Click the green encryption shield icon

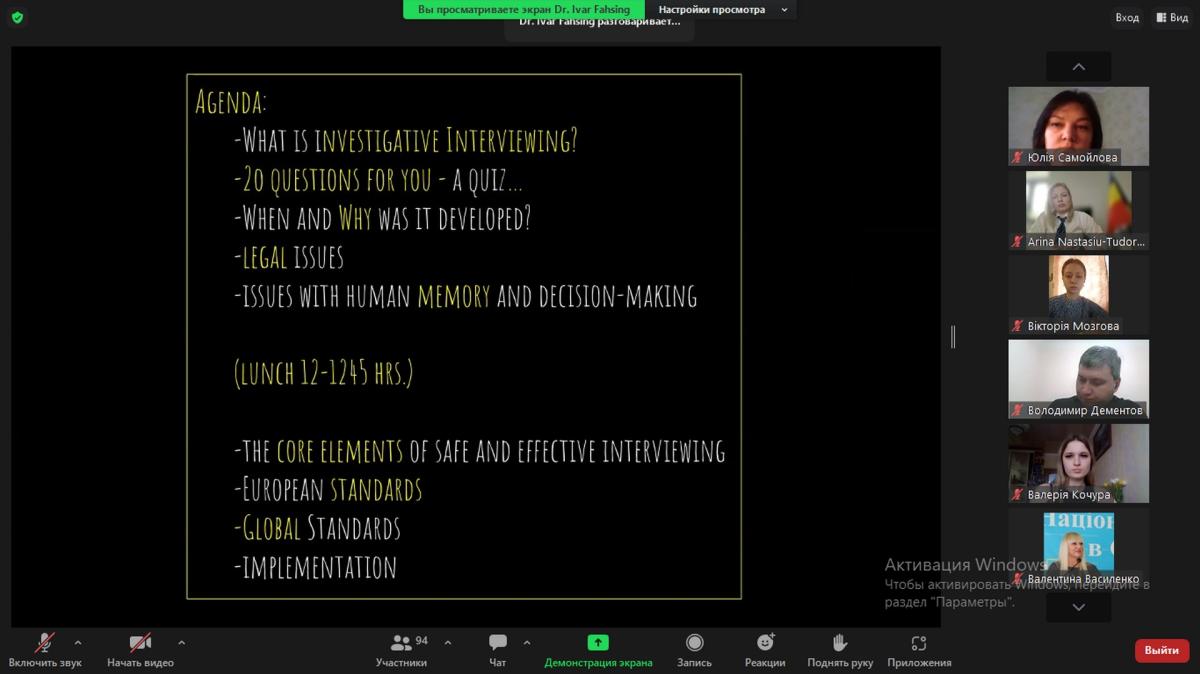click(17, 17)
